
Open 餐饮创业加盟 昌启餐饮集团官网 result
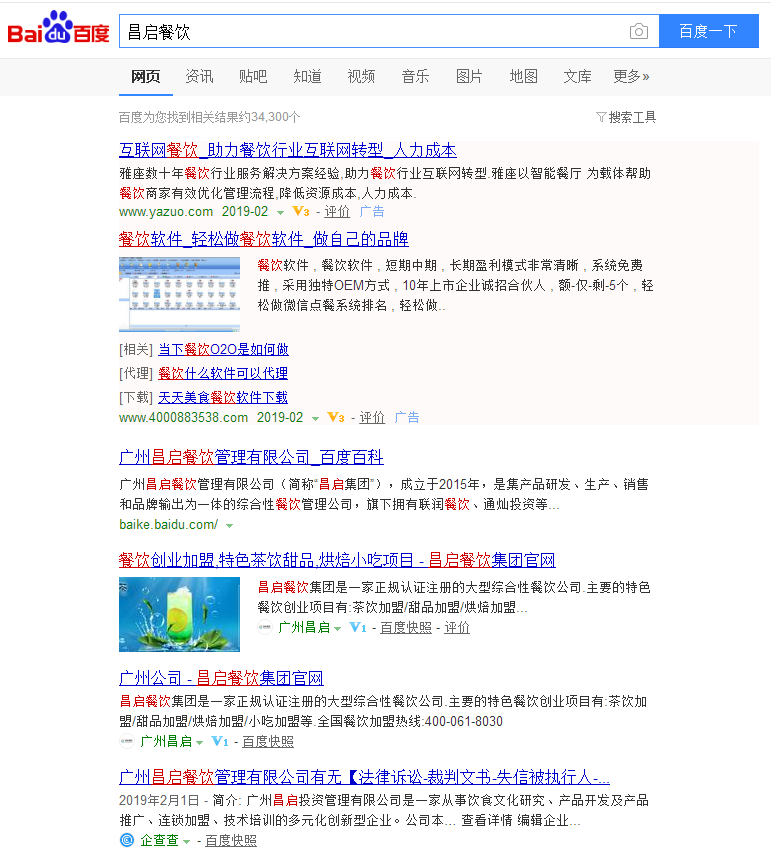pos(337,560)
